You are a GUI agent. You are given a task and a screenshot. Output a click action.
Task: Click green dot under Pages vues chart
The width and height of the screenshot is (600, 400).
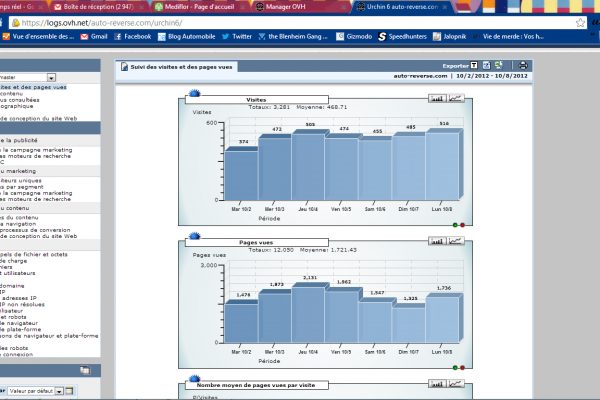click(x=455, y=366)
